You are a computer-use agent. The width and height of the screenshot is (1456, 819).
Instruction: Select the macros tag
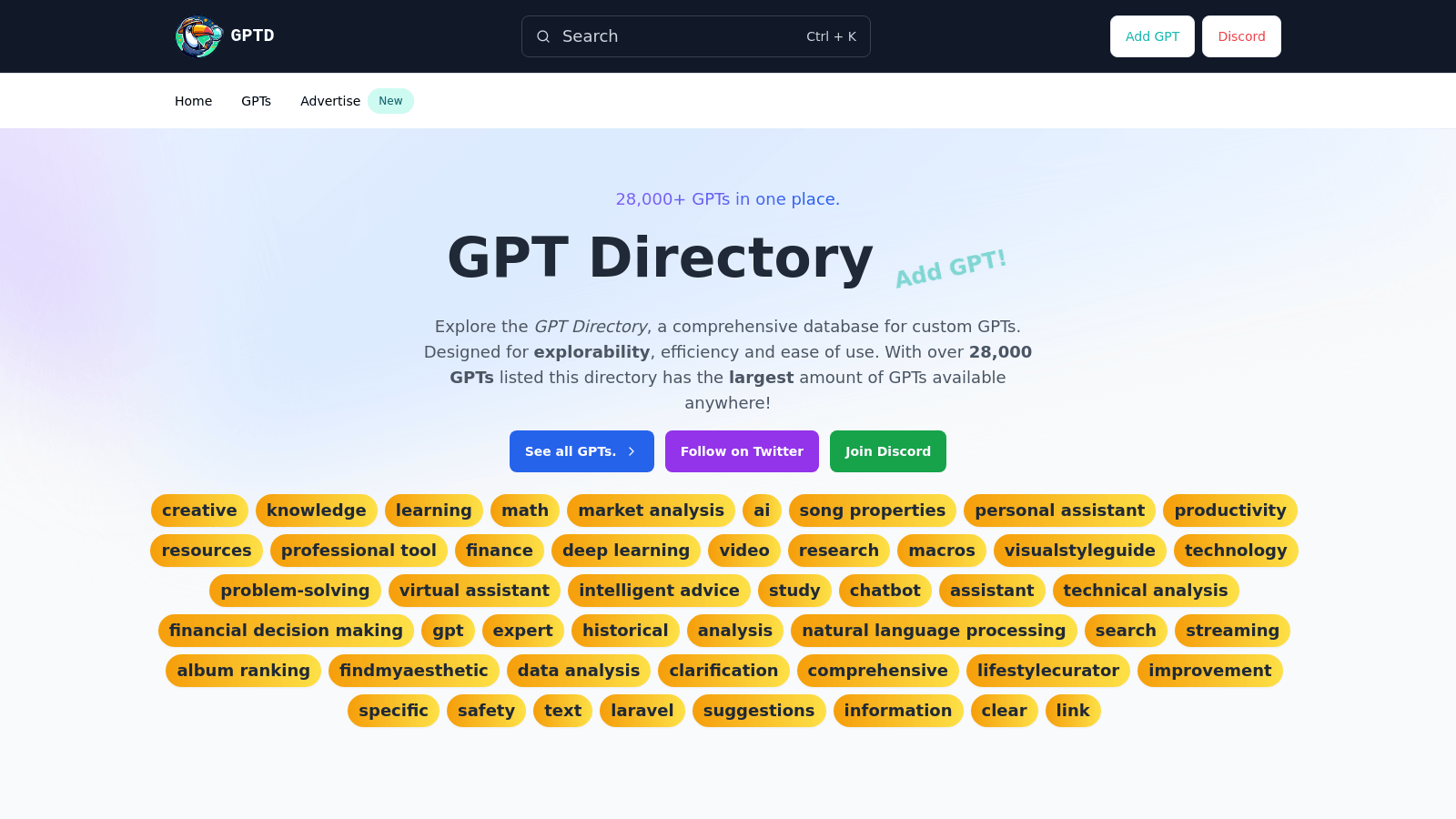click(942, 551)
